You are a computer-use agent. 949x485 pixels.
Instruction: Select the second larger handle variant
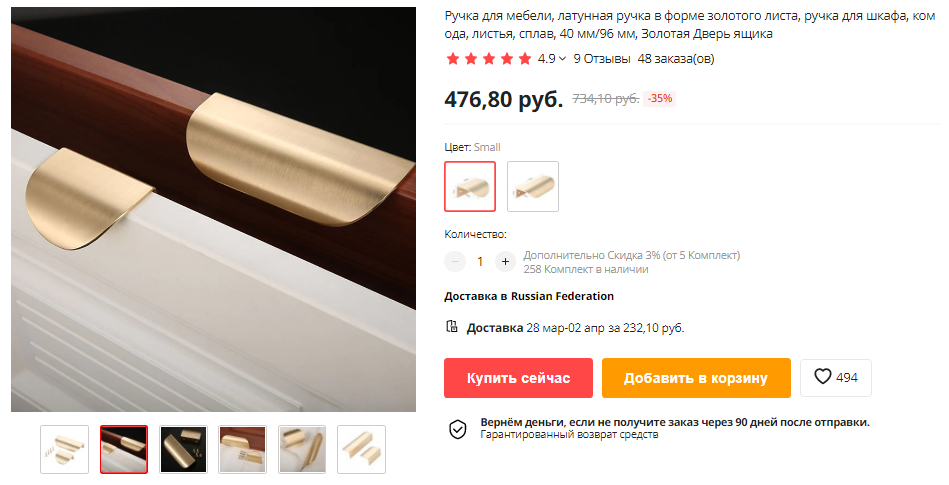point(533,186)
